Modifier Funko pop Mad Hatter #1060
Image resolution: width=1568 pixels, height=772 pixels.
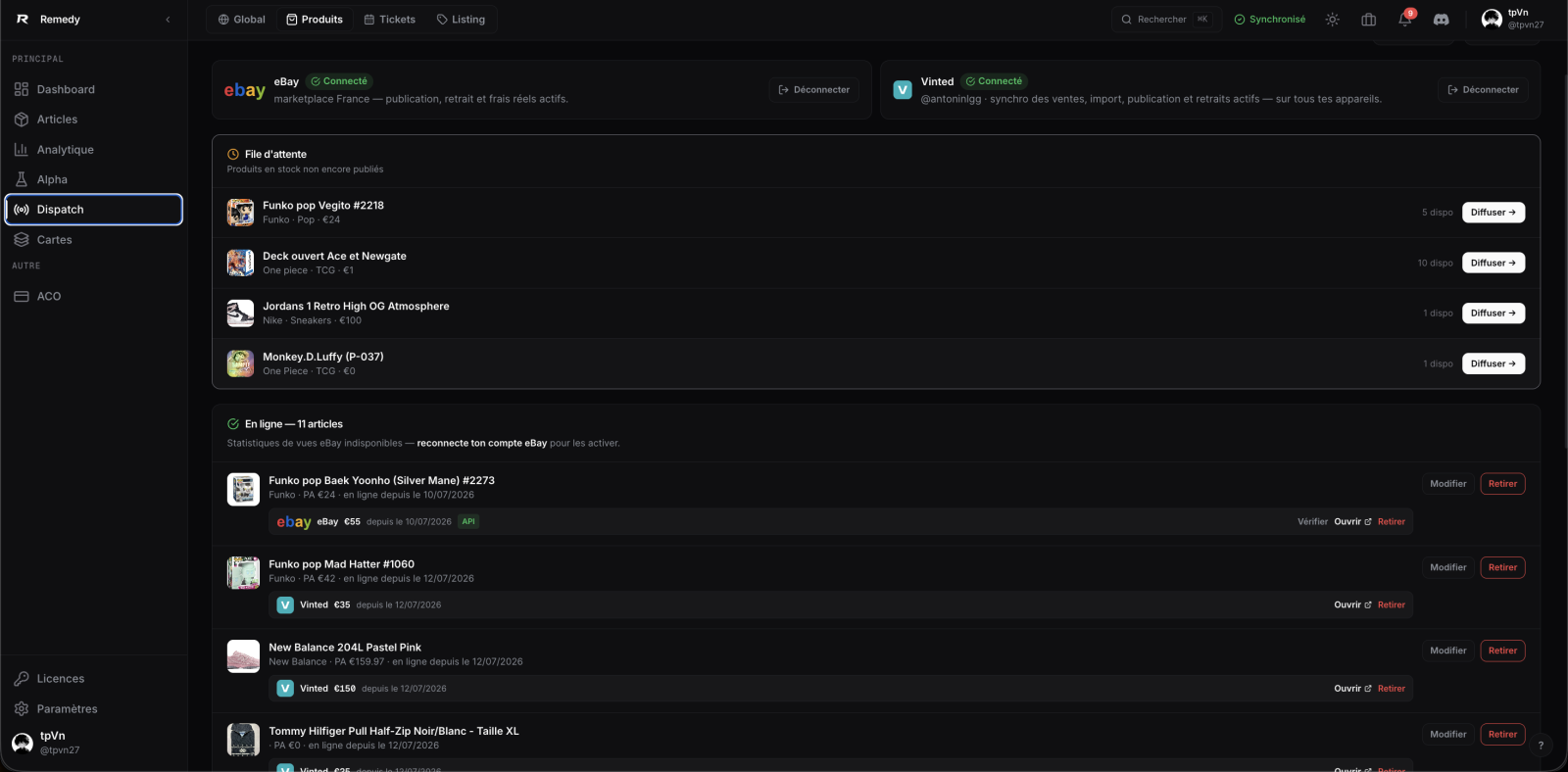coord(1448,567)
